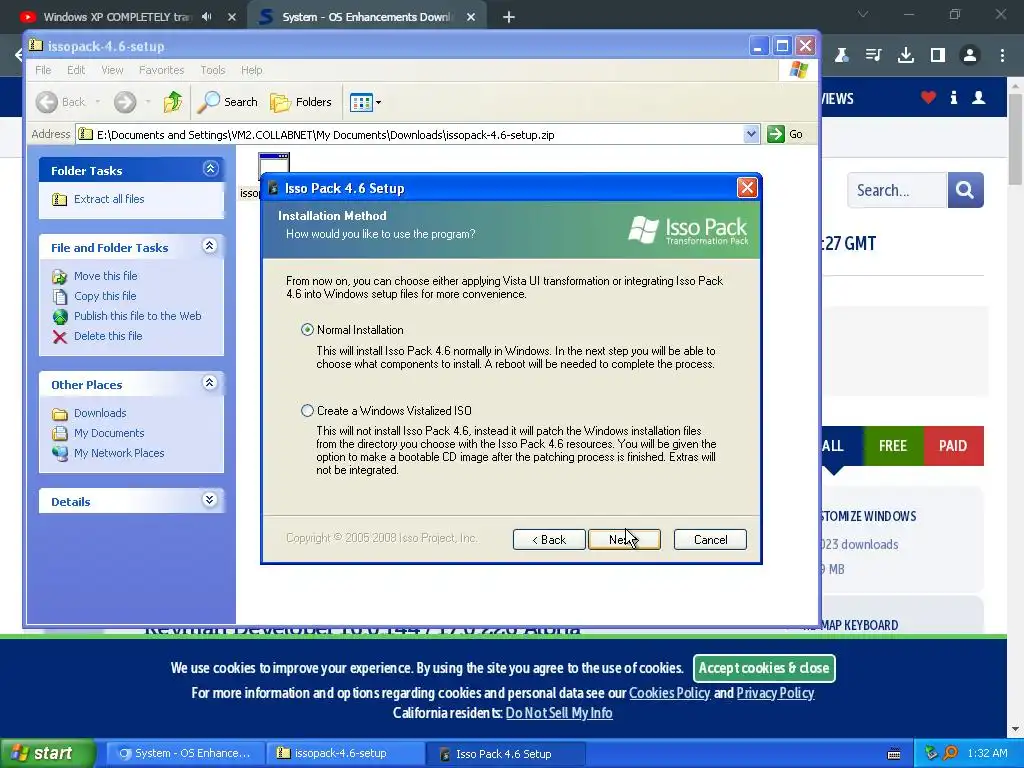The width and height of the screenshot is (1024, 768).
Task: Collapse the Other Places panel
Action: tap(210, 383)
